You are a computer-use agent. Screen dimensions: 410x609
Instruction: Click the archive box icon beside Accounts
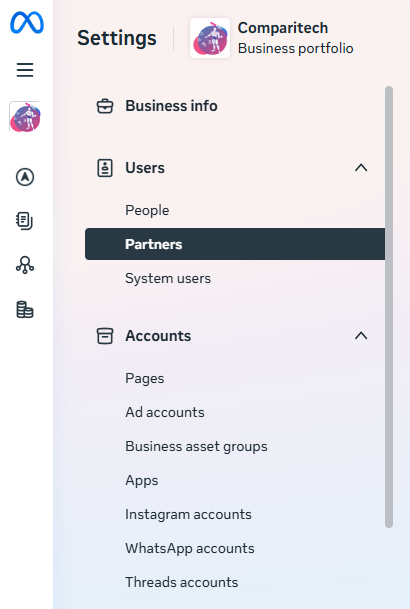coord(105,336)
